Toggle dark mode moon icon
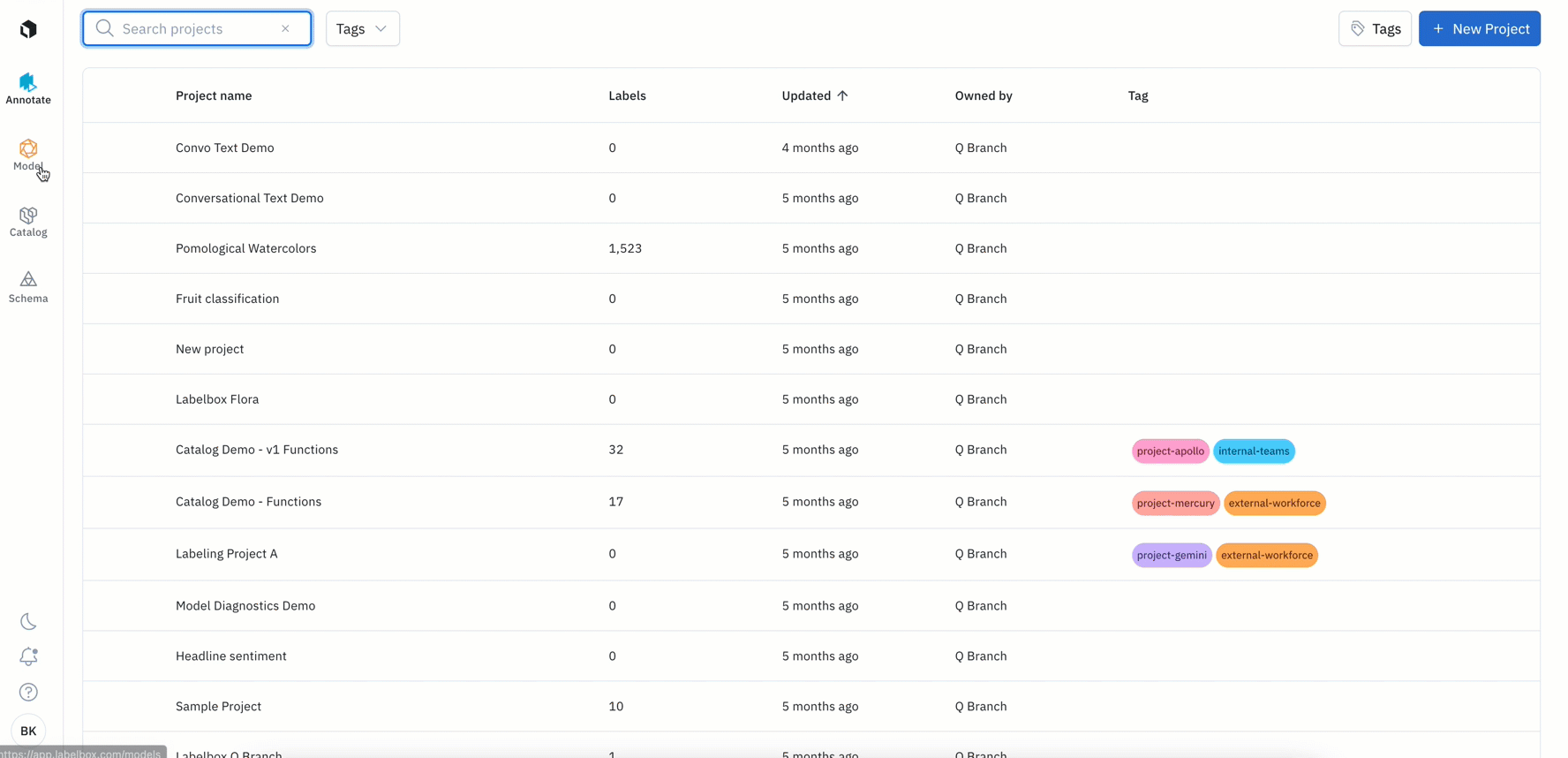The width and height of the screenshot is (1568, 758). pyautogui.click(x=28, y=622)
